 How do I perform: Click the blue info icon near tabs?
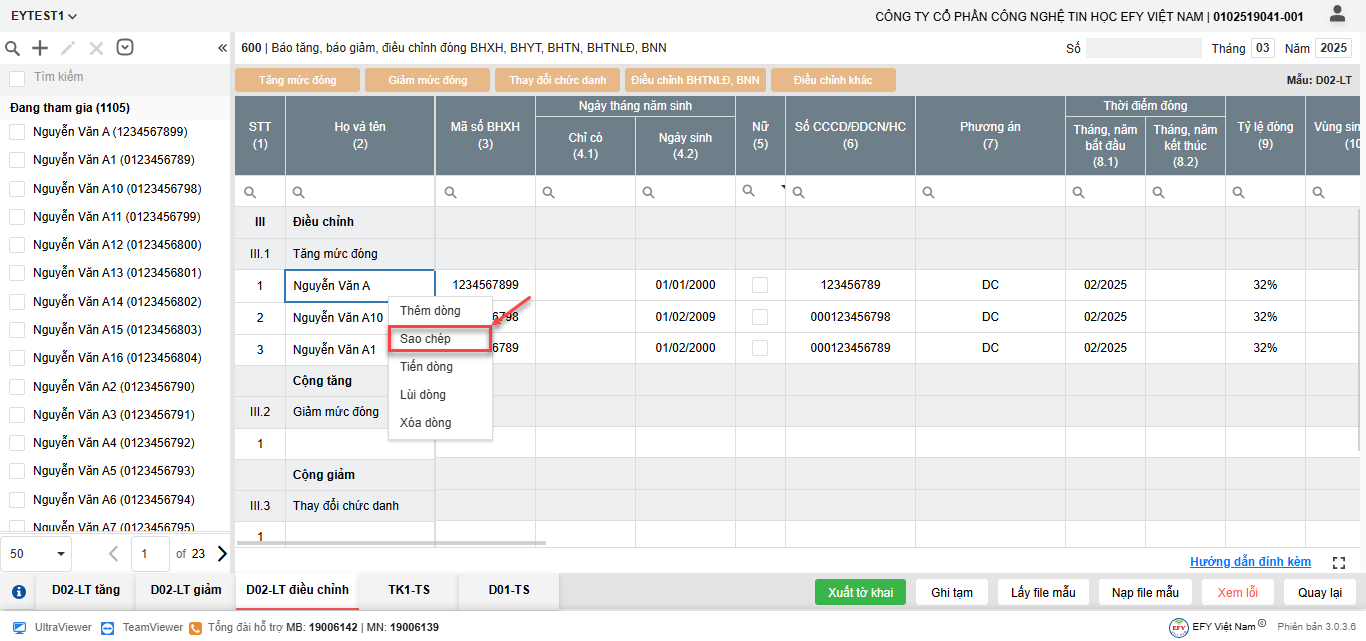click(18, 591)
